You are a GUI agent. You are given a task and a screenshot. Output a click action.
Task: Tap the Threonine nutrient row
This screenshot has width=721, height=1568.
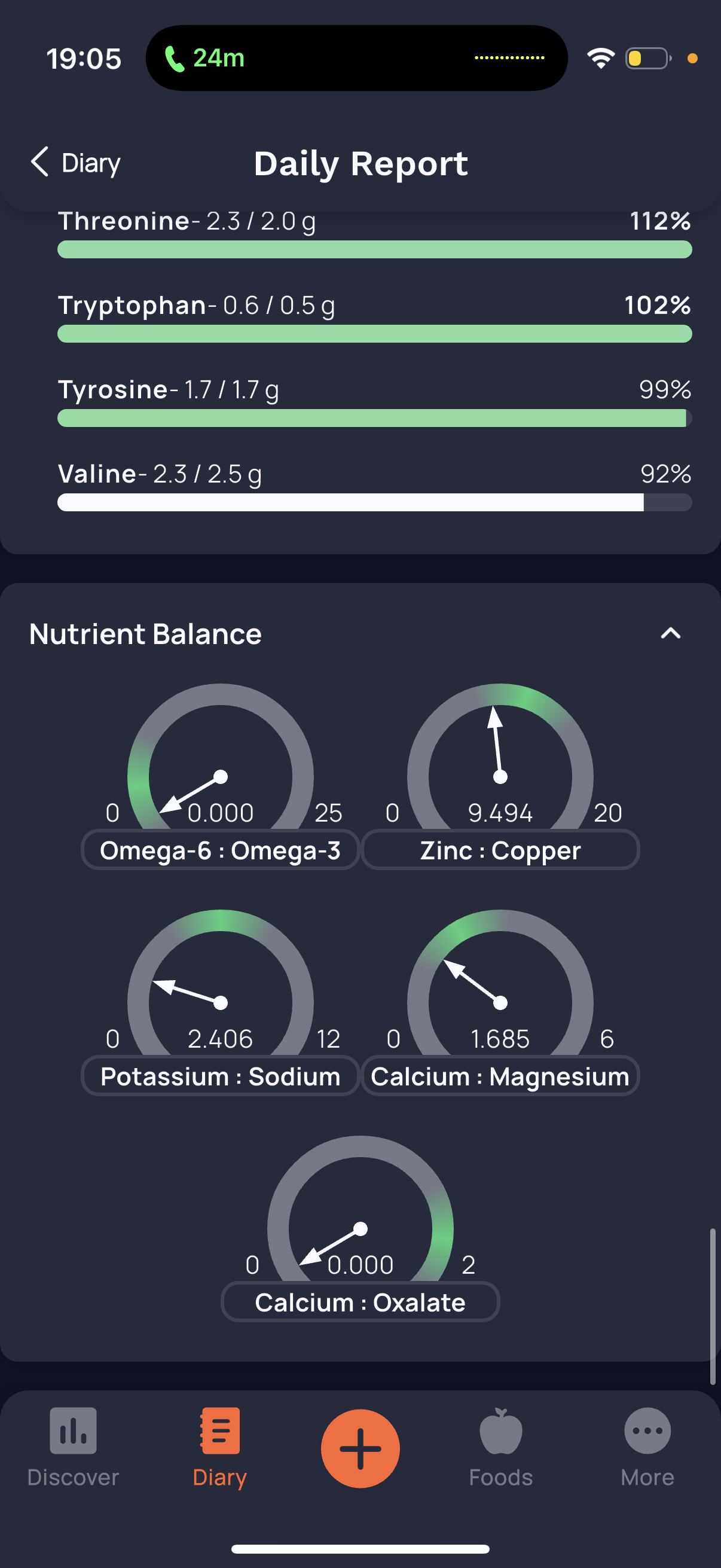[375, 234]
